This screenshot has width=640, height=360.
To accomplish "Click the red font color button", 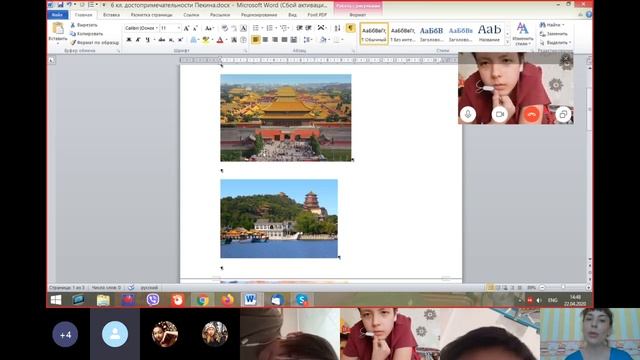I will point(220,40).
